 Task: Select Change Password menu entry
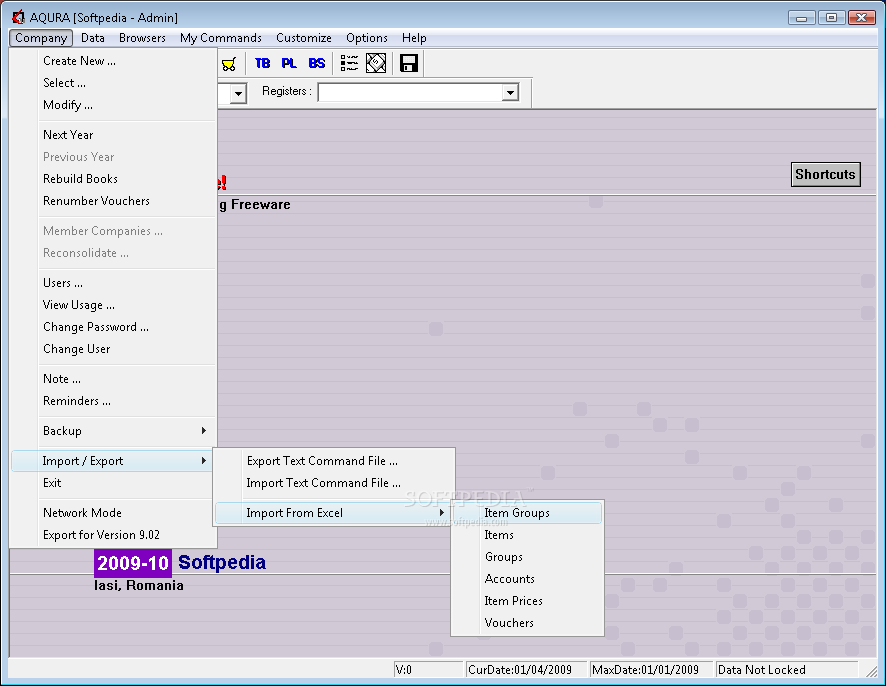113,327
